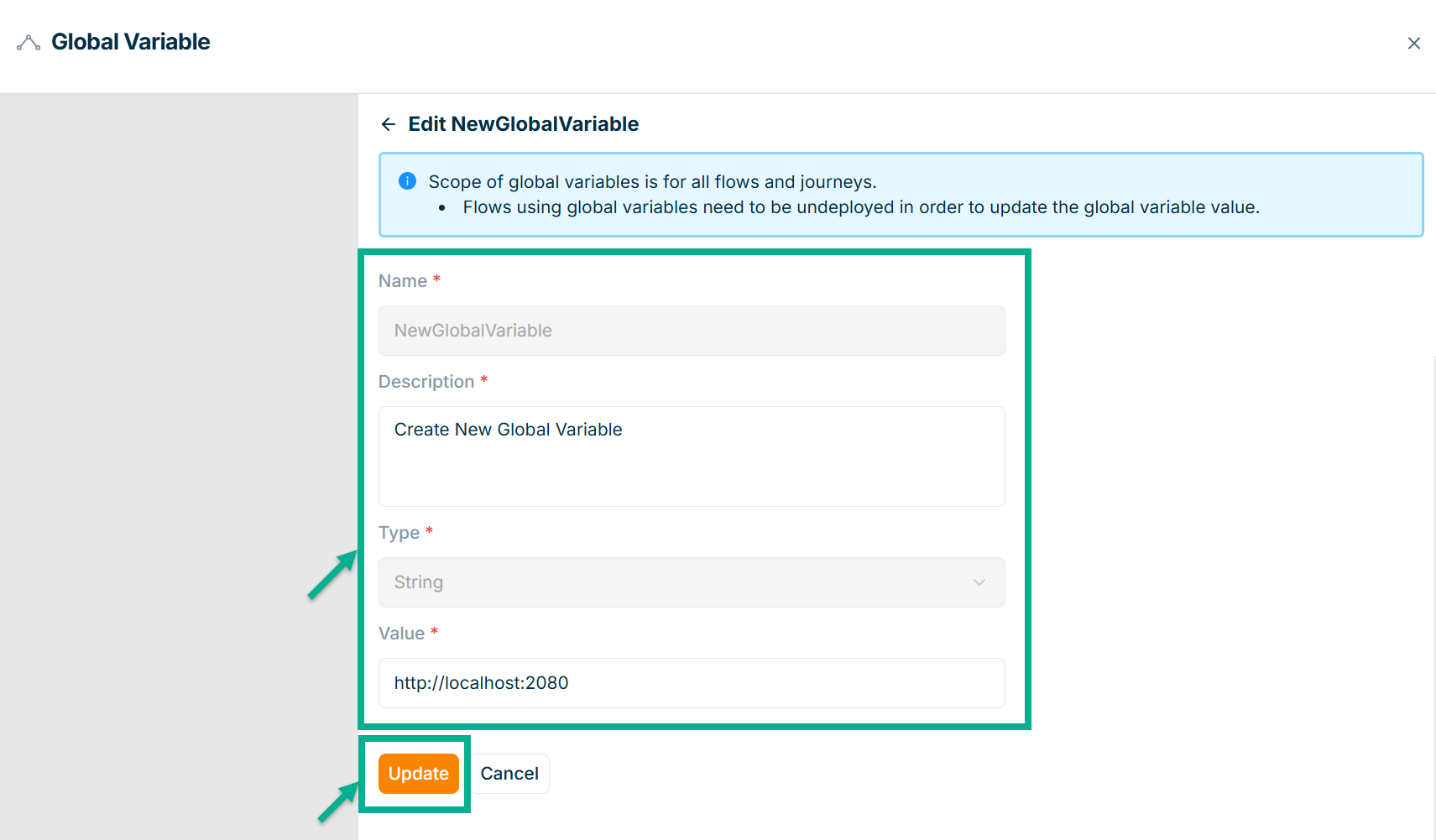Click the undeployed flows bullet note

[x=860, y=207]
